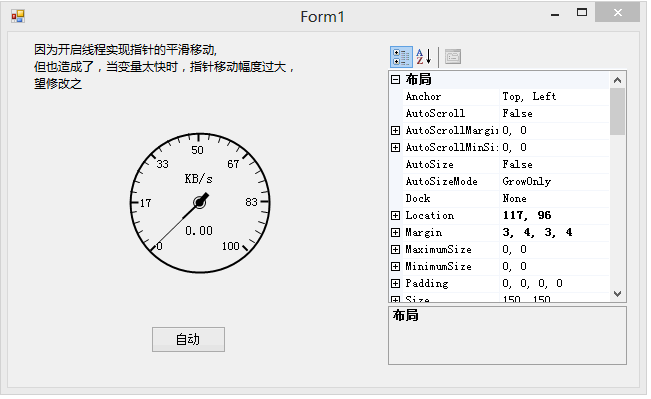The width and height of the screenshot is (651, 399).
Task: Click the property grid scrollbar thumb
Action: [x=617, y=112]
